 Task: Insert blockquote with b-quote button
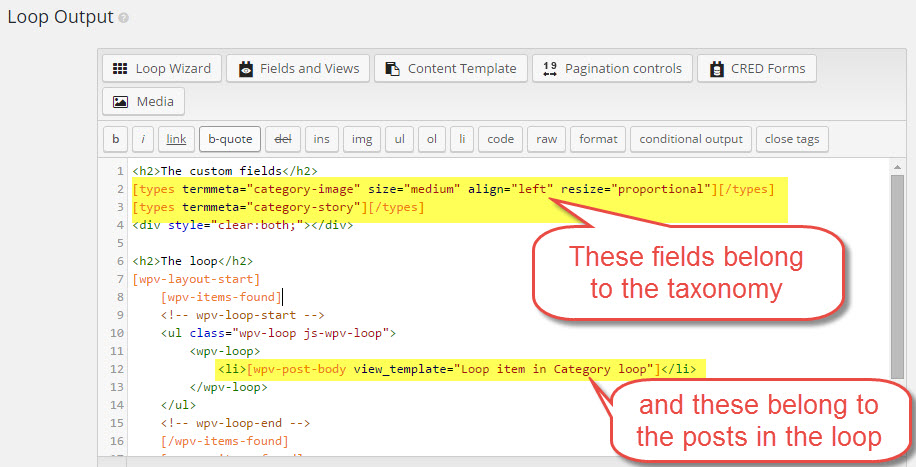[230, 139]
